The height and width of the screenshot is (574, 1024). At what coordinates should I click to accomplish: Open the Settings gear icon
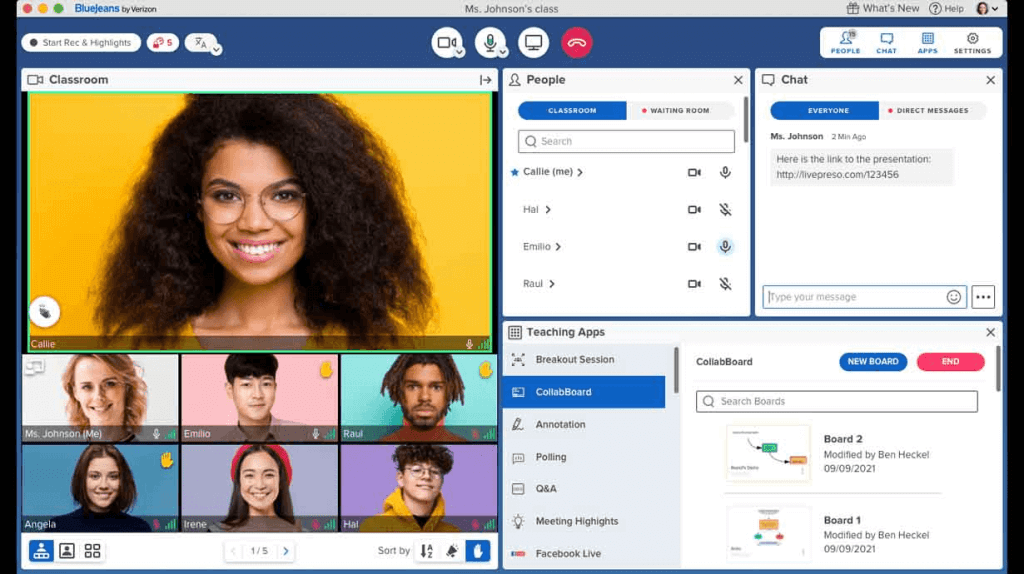coord(972,42)
